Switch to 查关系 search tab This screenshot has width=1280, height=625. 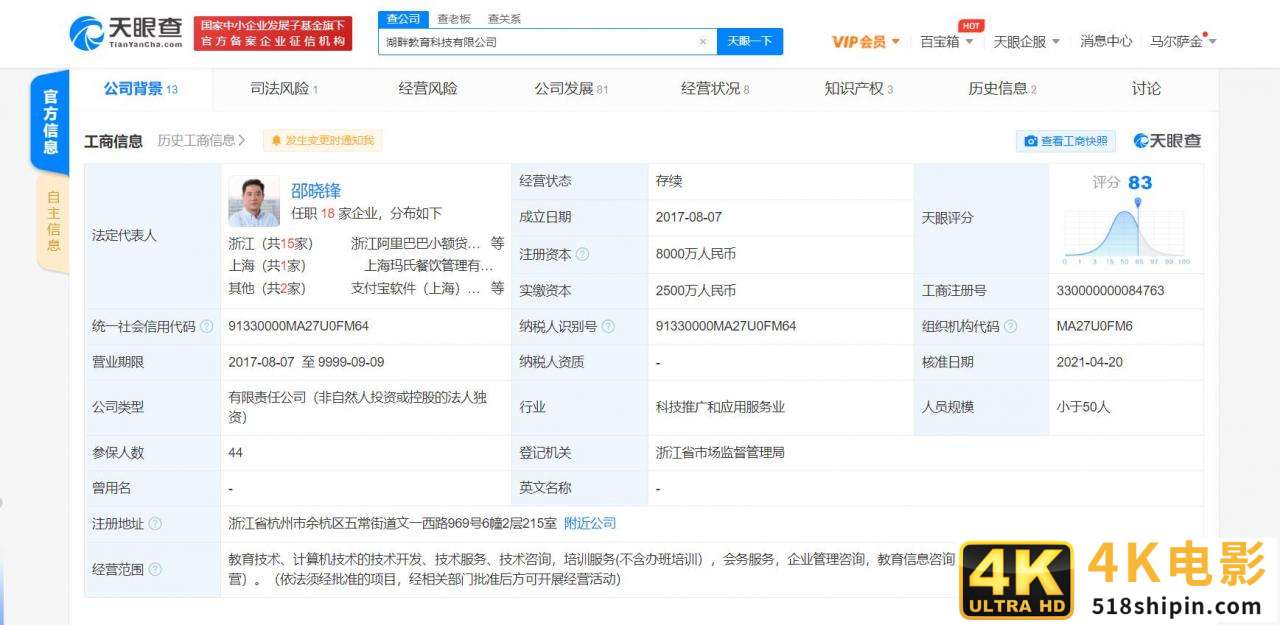pyautogui.click(x=504, y=19)
